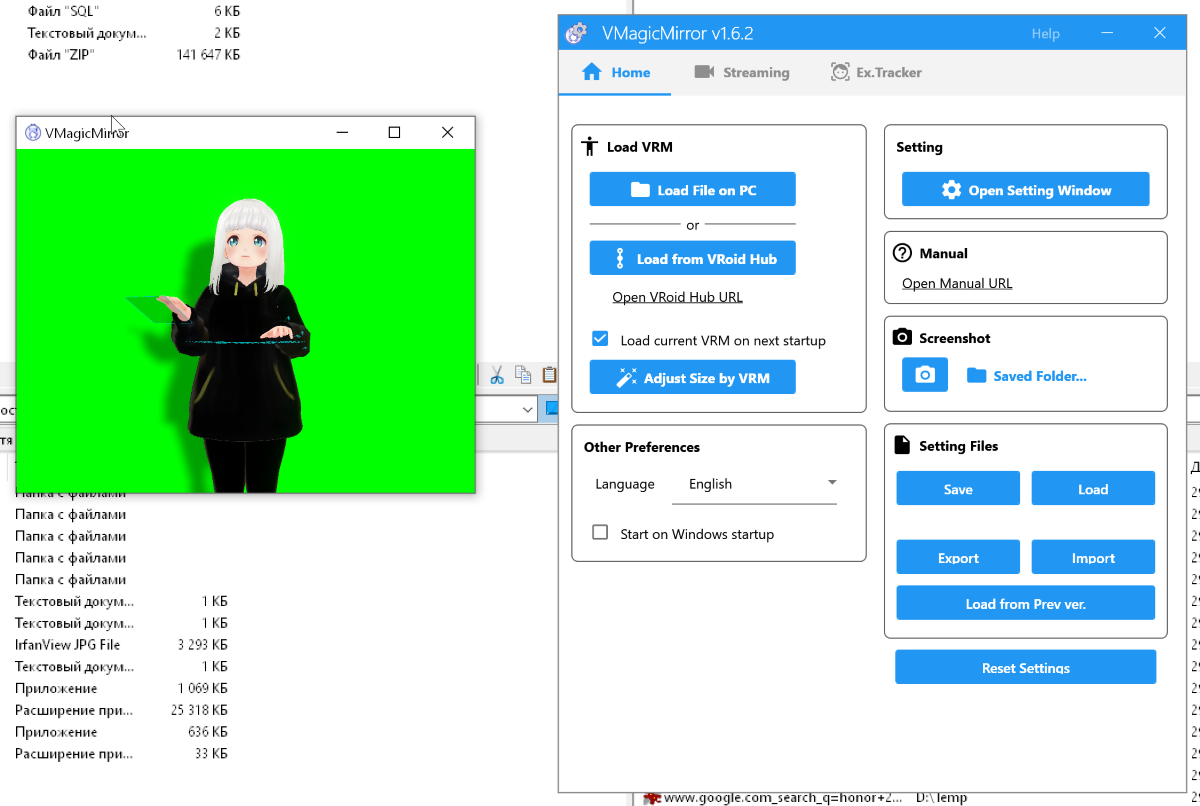Take a screenshot with the camera button
Viewport: 1200px width, 806px height.
[925, 375]
